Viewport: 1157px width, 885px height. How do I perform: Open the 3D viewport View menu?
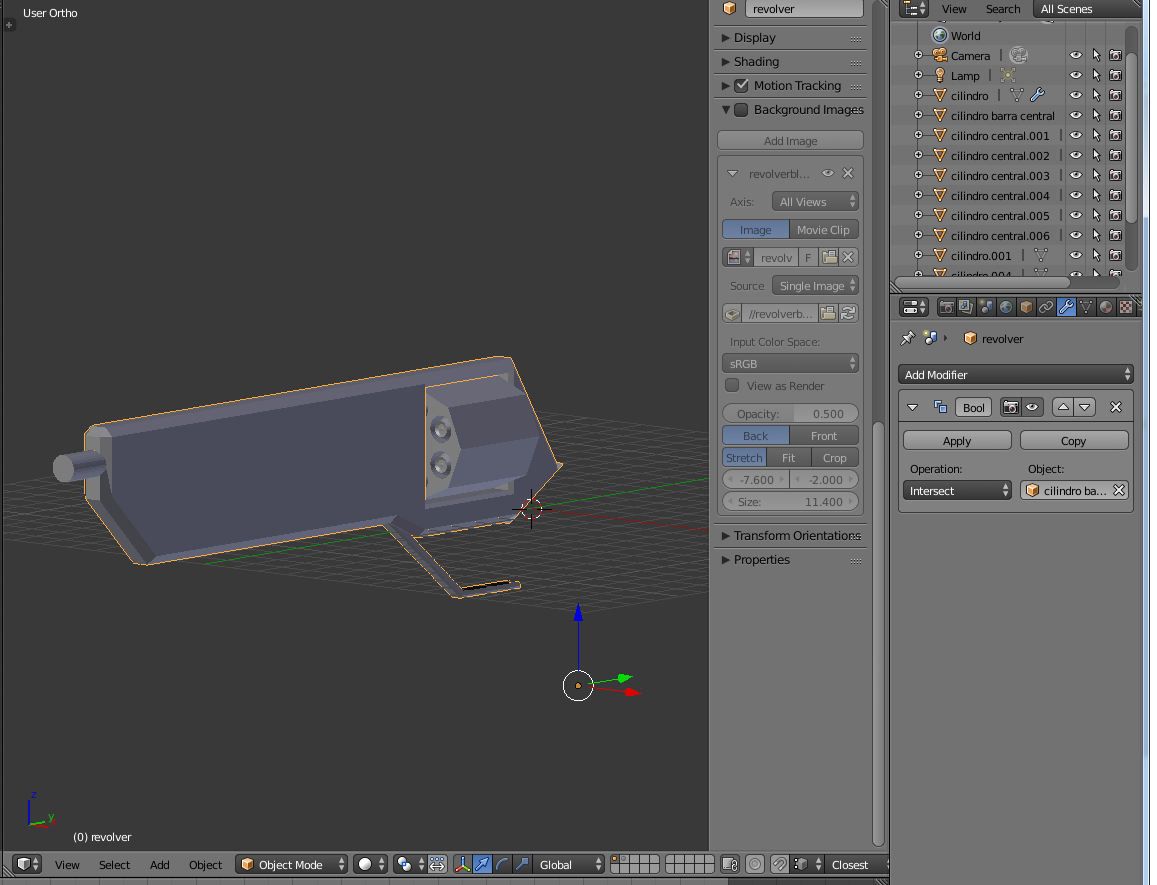(x=66, y=864)
